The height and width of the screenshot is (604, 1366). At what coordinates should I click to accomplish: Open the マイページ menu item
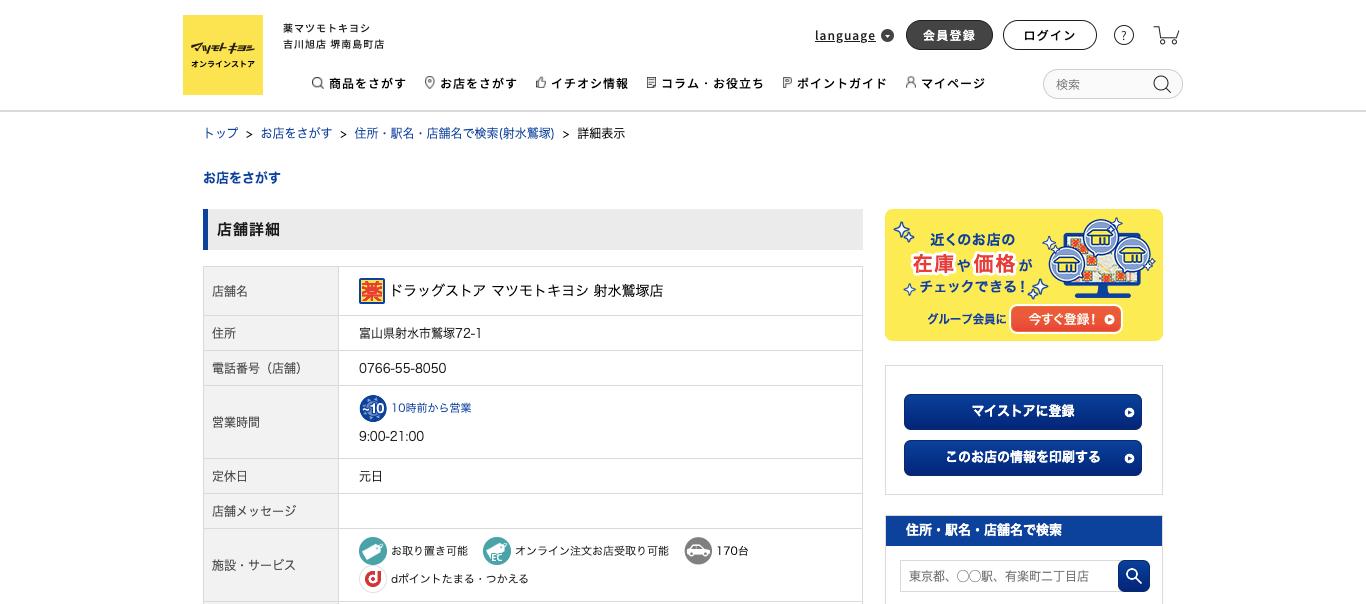click(945, 83)
